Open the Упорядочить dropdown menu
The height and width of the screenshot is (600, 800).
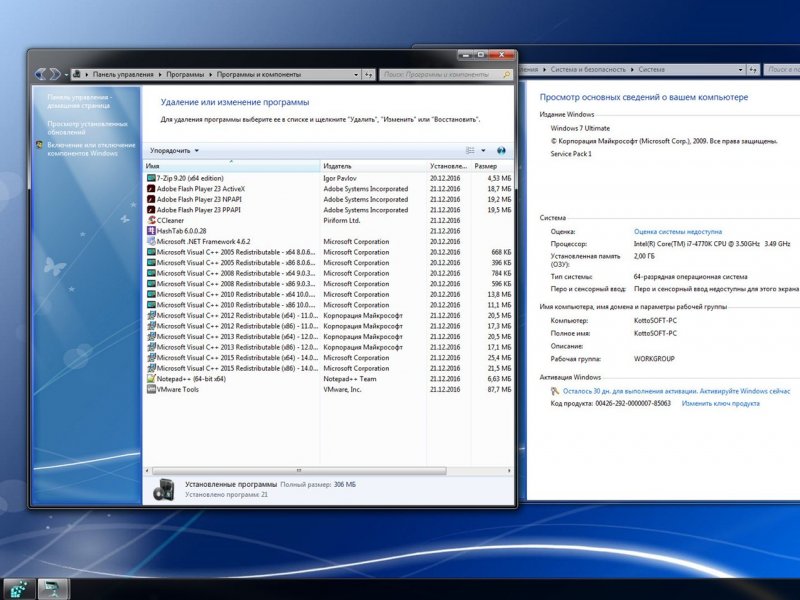click(174, 151)
